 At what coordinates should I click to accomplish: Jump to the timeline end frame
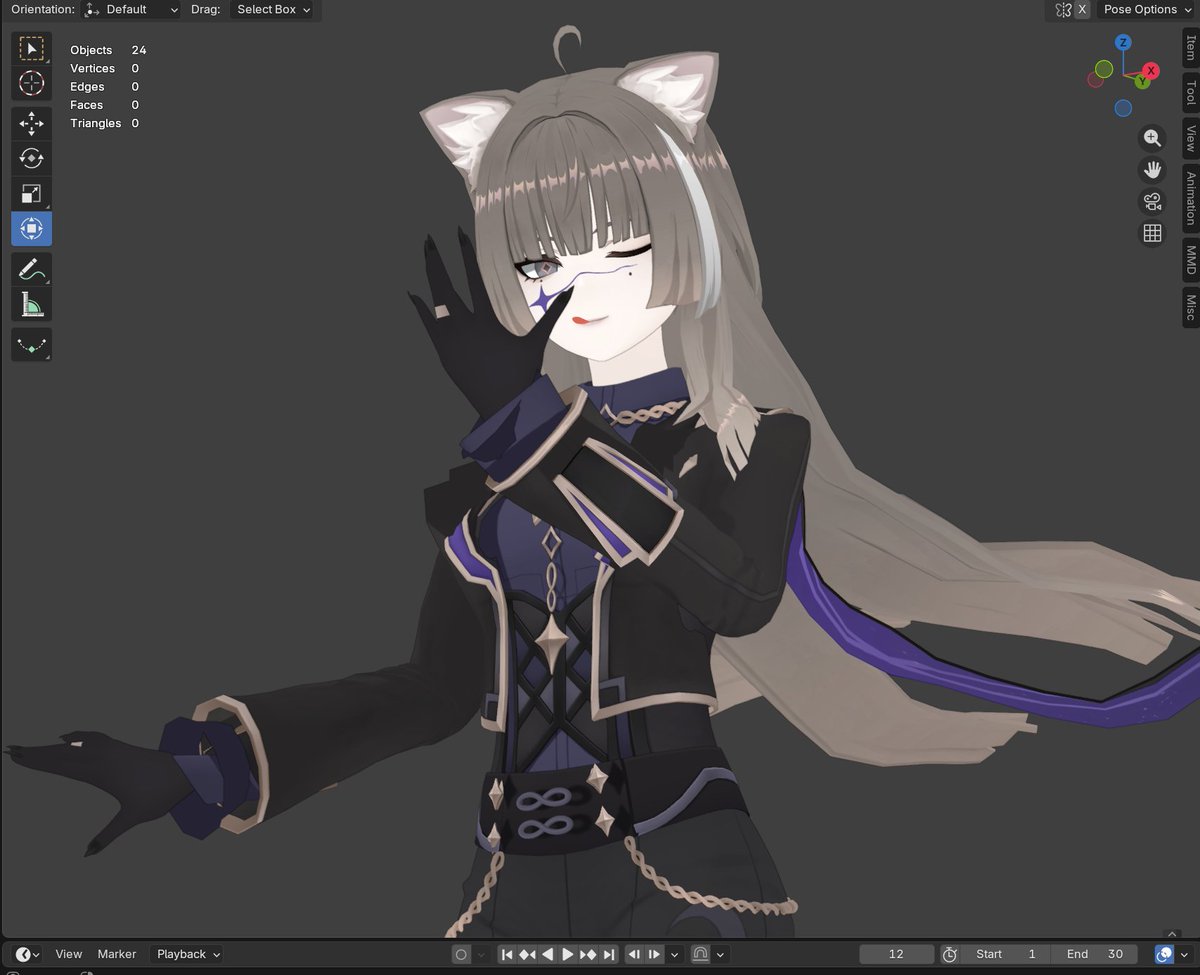pyautogui.click(x=608, y=954)
